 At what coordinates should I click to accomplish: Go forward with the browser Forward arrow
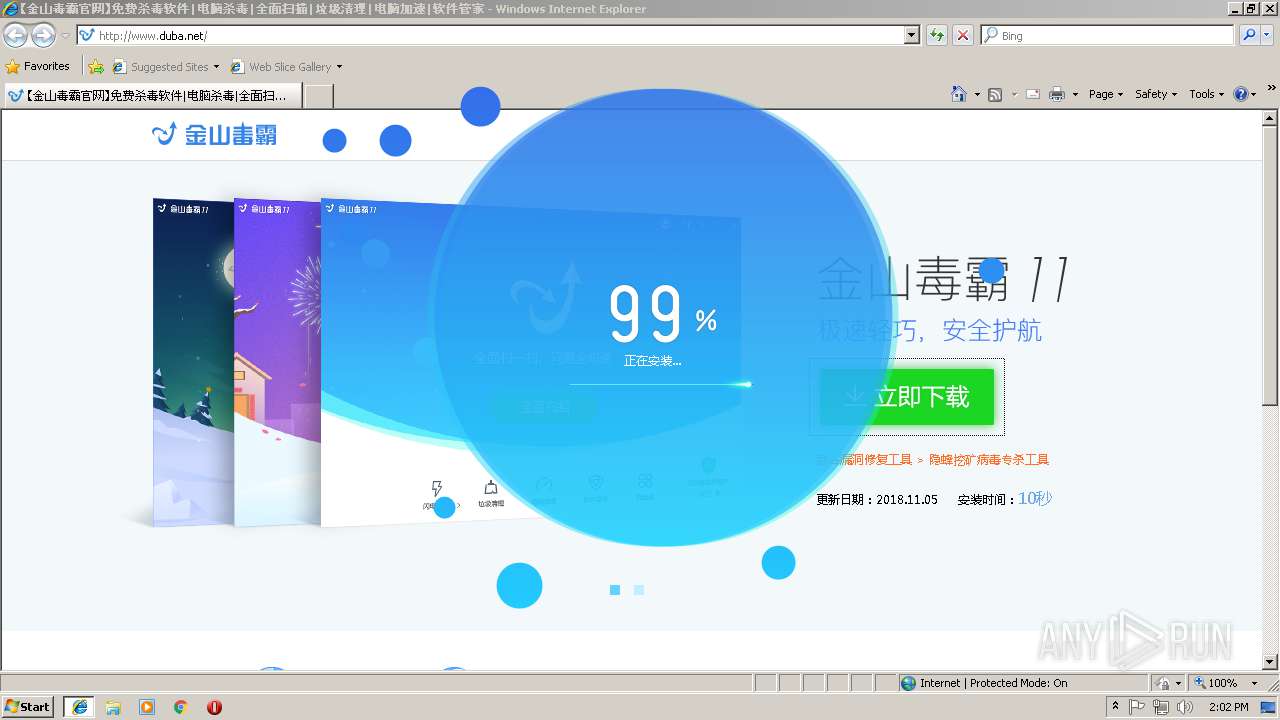[x=43, y=35]
